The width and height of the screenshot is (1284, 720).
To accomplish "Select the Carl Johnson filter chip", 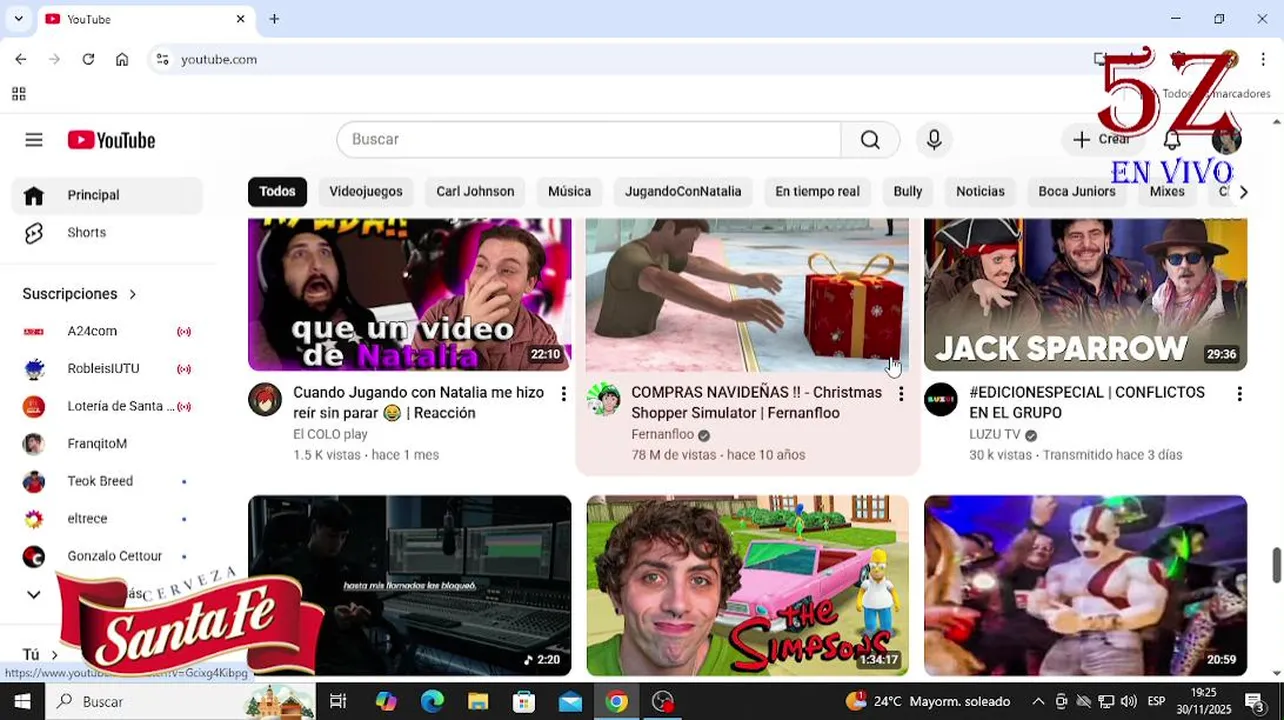I will 475,192.
